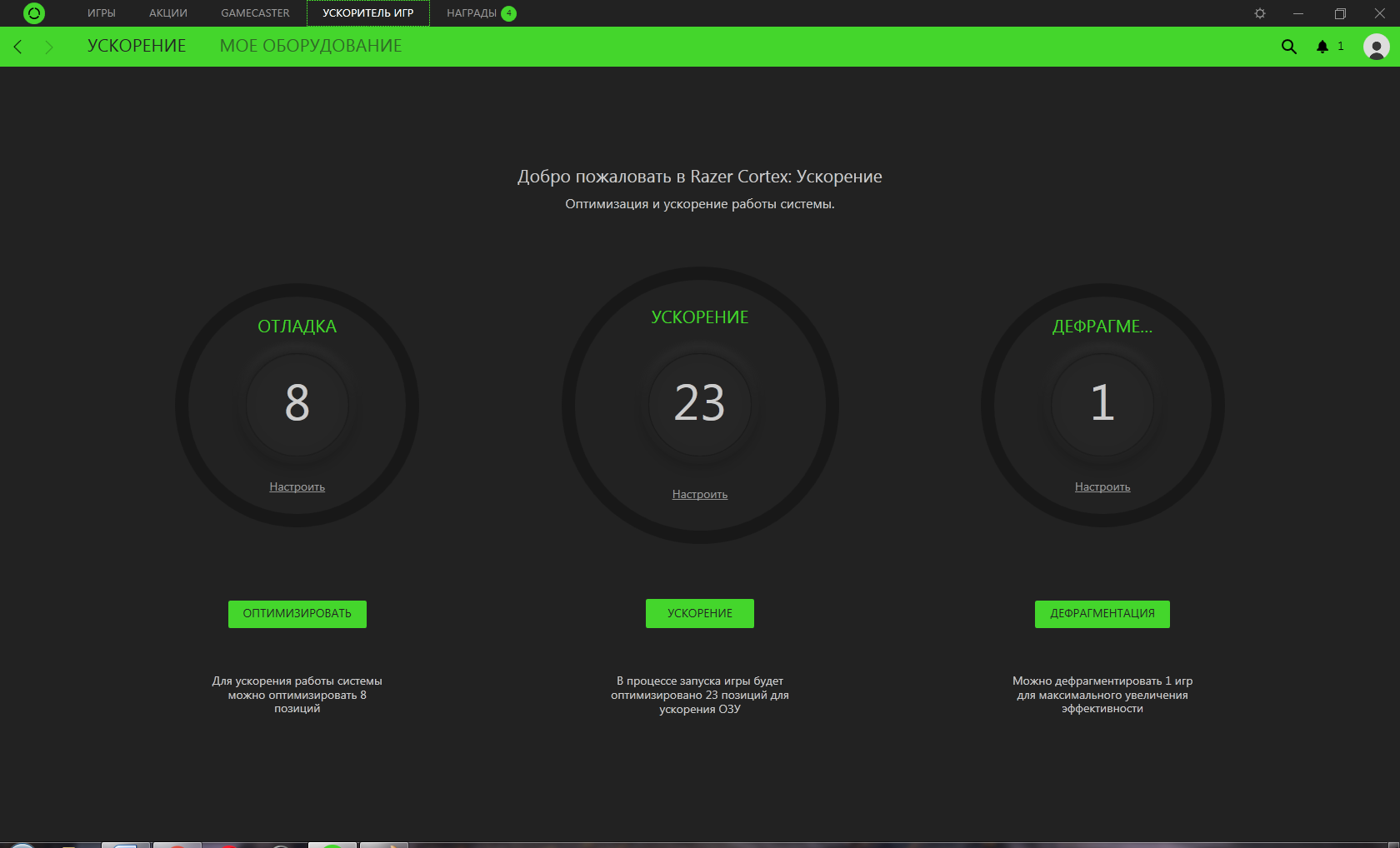This screenshot has width=1400, height=848.
Task: Open the settings gear icon
Action: (x=1260, y=13)
